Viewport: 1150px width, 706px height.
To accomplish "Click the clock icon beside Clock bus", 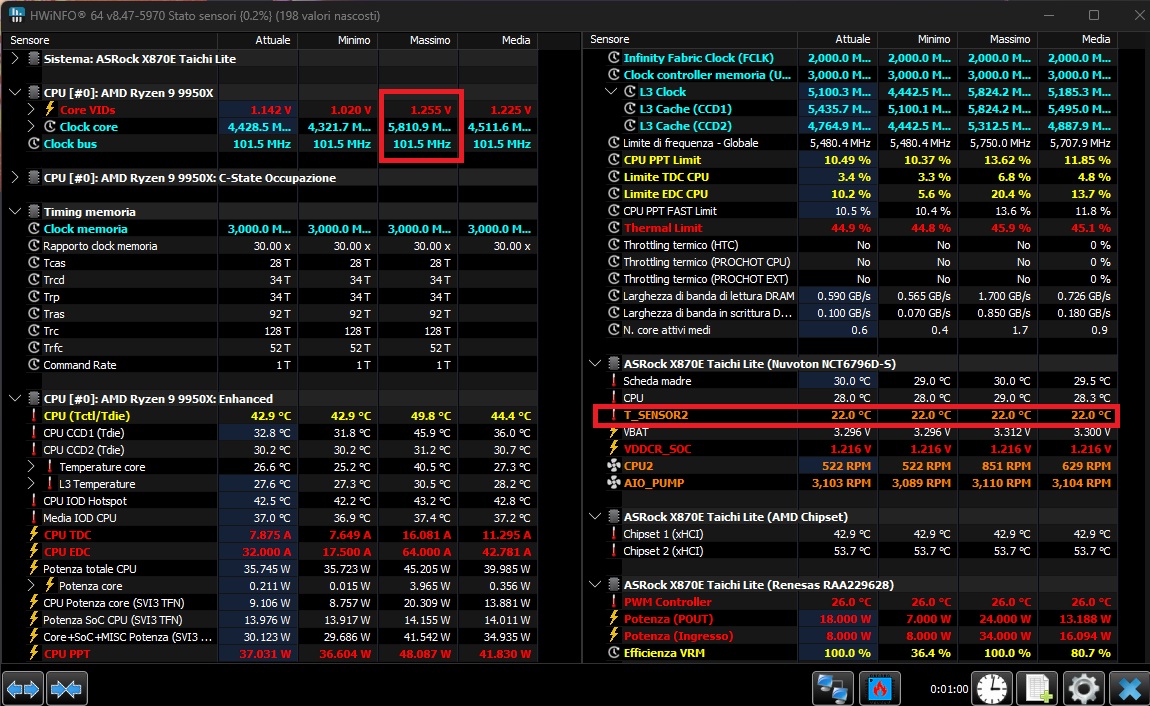I will point(34,144).
